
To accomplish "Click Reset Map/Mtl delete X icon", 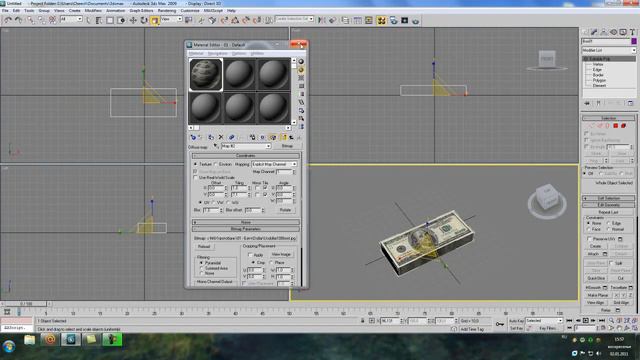I will 221,138.
